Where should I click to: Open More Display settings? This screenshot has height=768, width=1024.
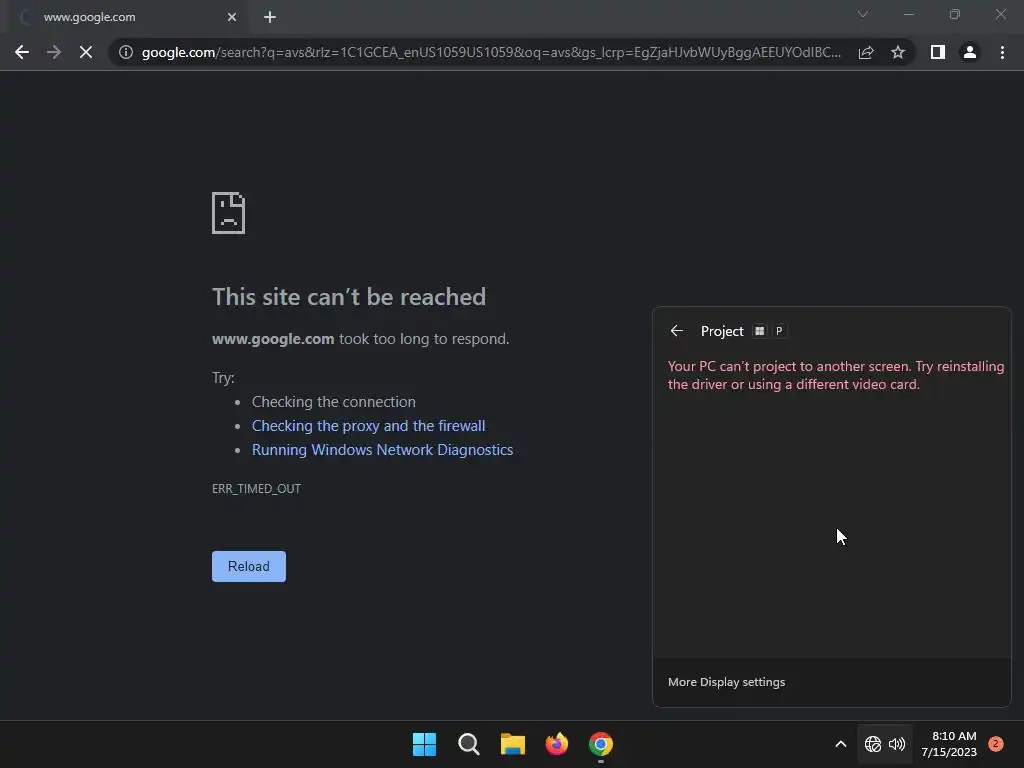(x=726, y=682)
